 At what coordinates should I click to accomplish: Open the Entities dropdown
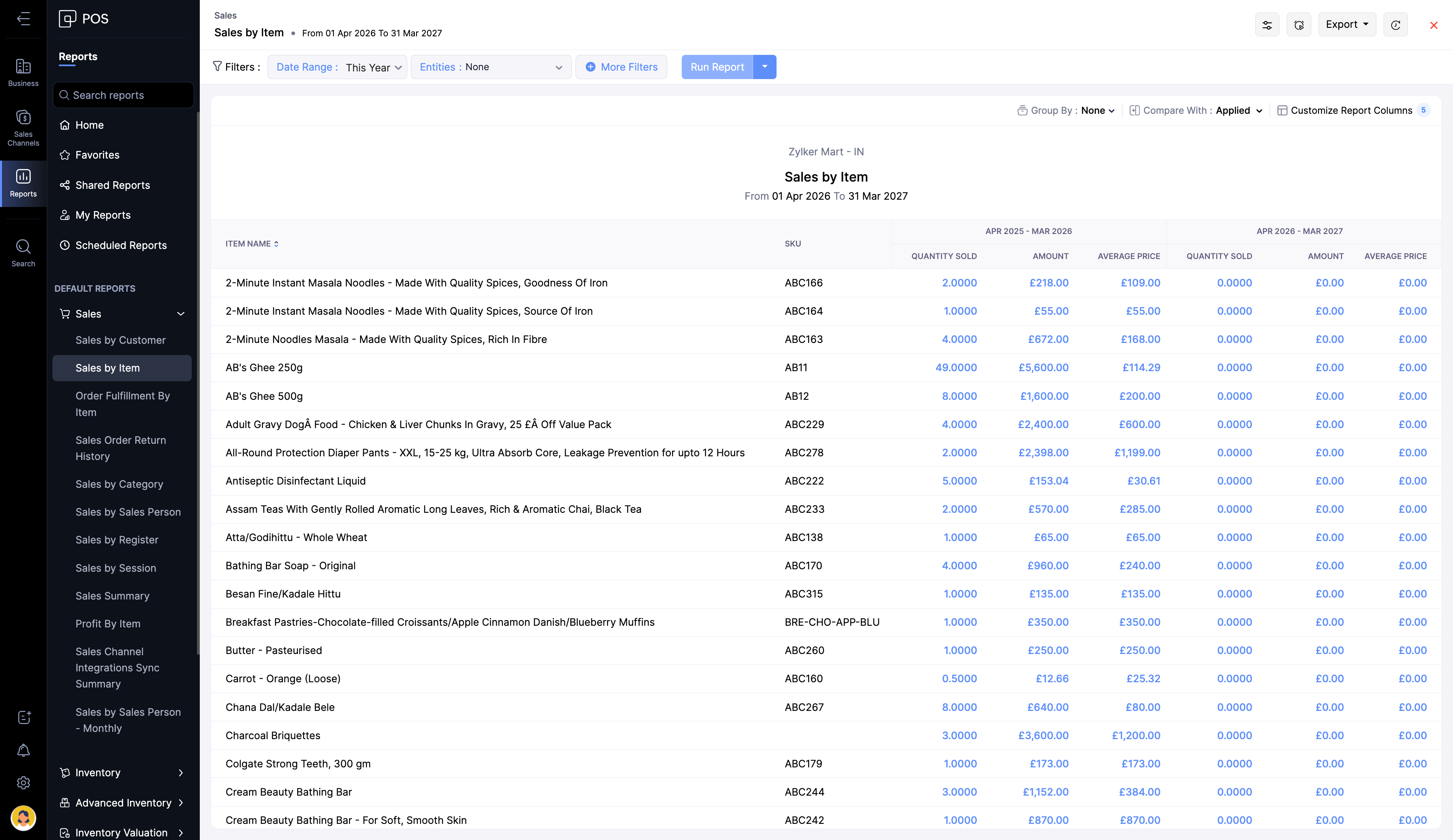point(491,67)
